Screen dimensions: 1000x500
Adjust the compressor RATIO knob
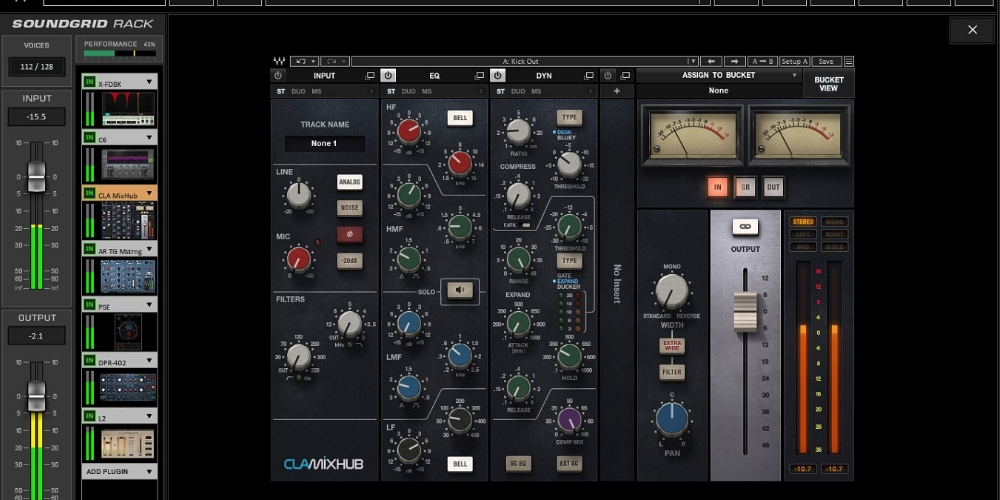(518, 131)
